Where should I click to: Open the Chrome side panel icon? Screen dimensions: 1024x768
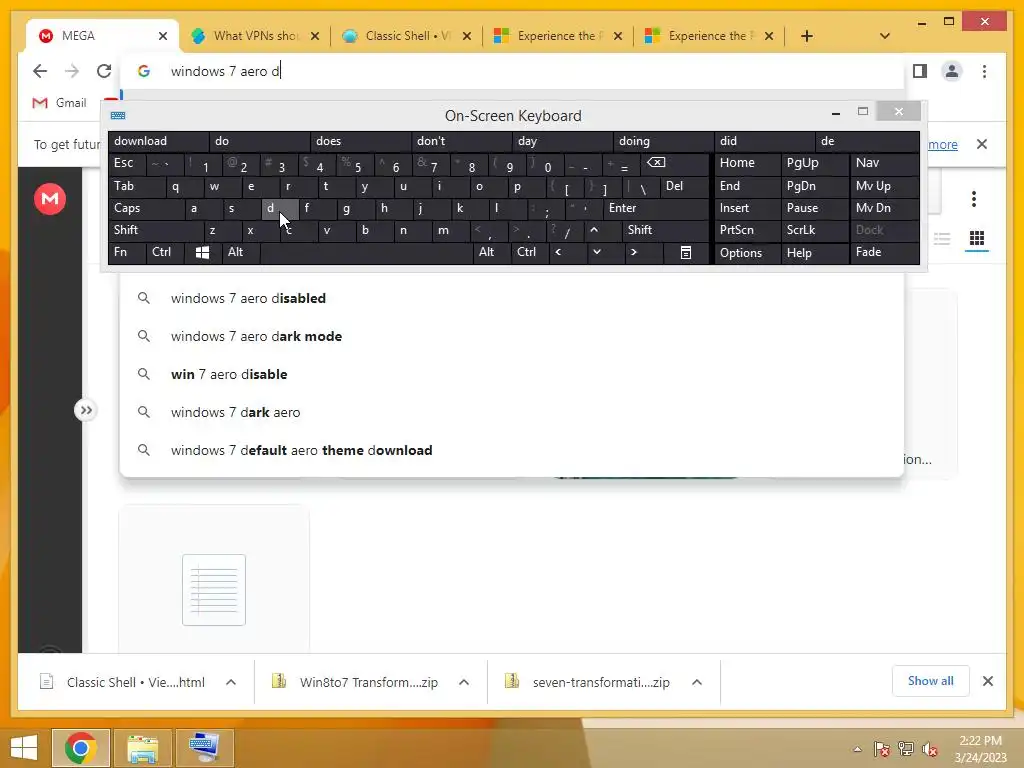pos(920,71)
